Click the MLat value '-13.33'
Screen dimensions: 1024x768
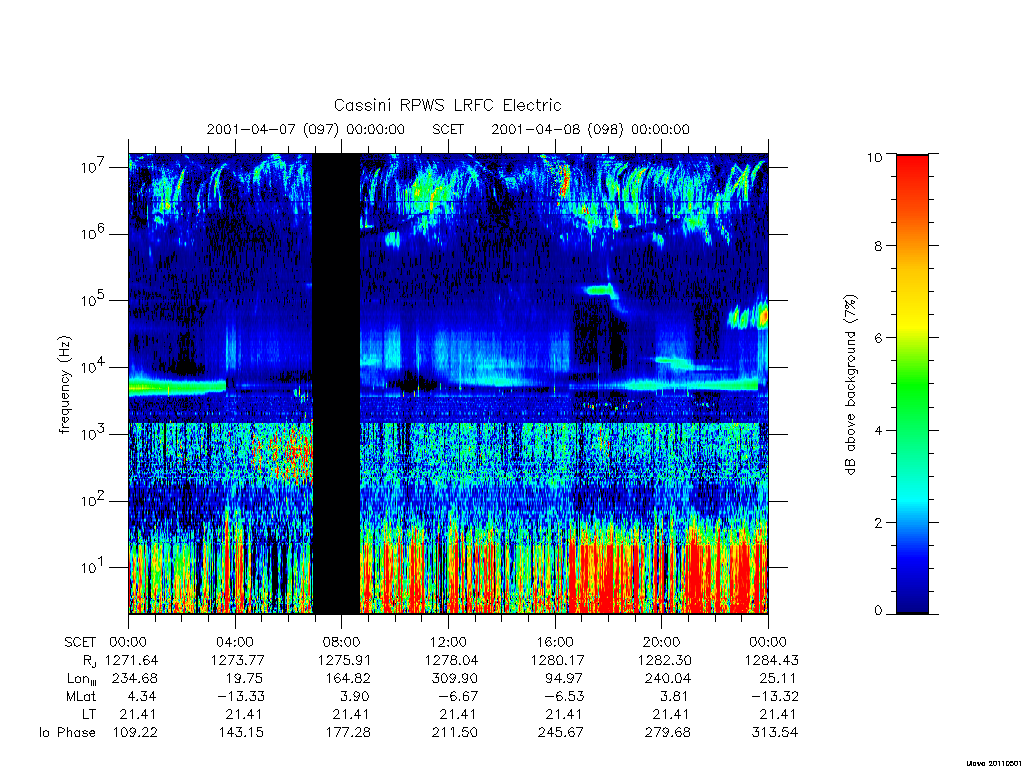241,696
